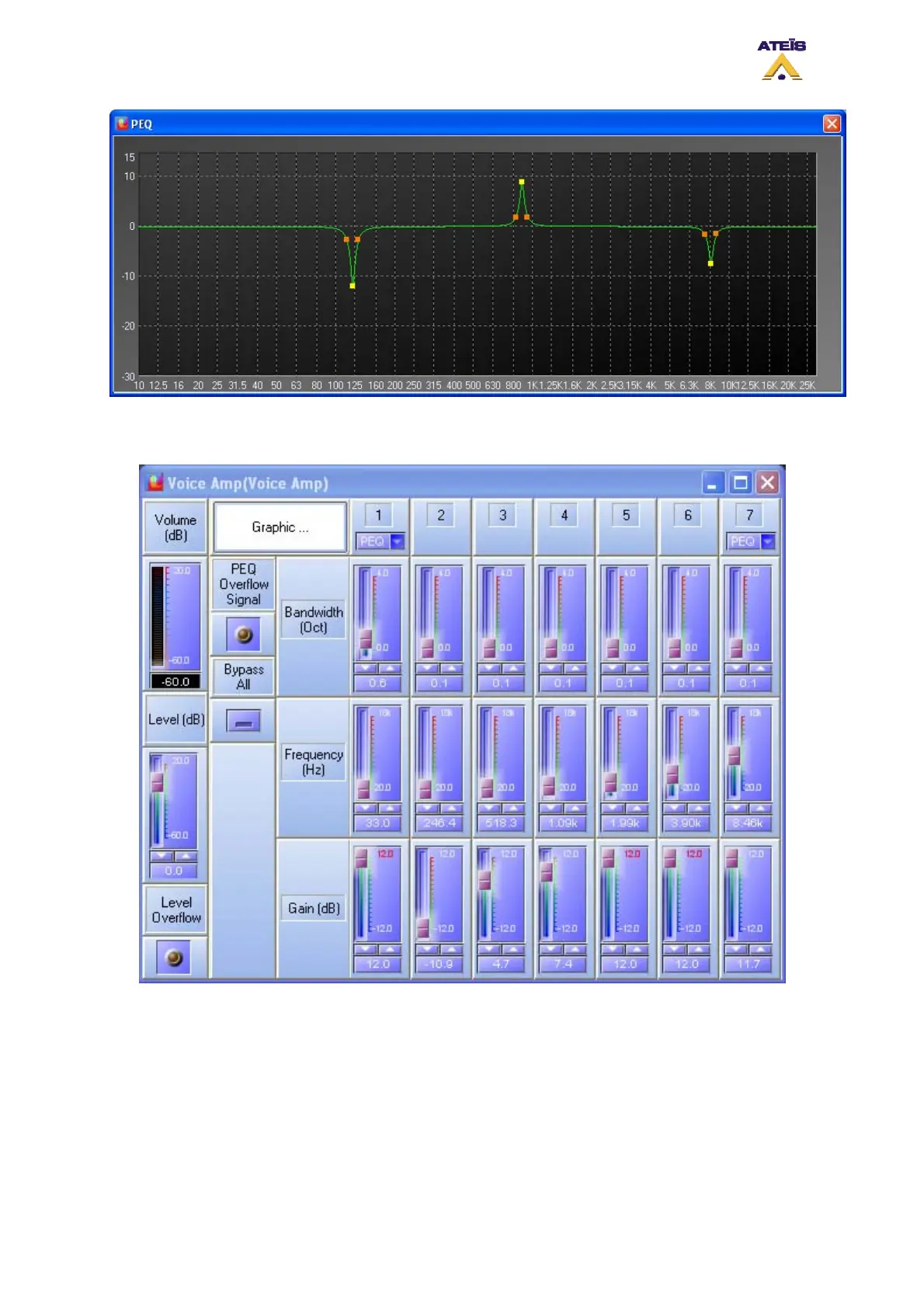
Task: Click the Level Overflow LED indicator
Action: tap(174, 958)
